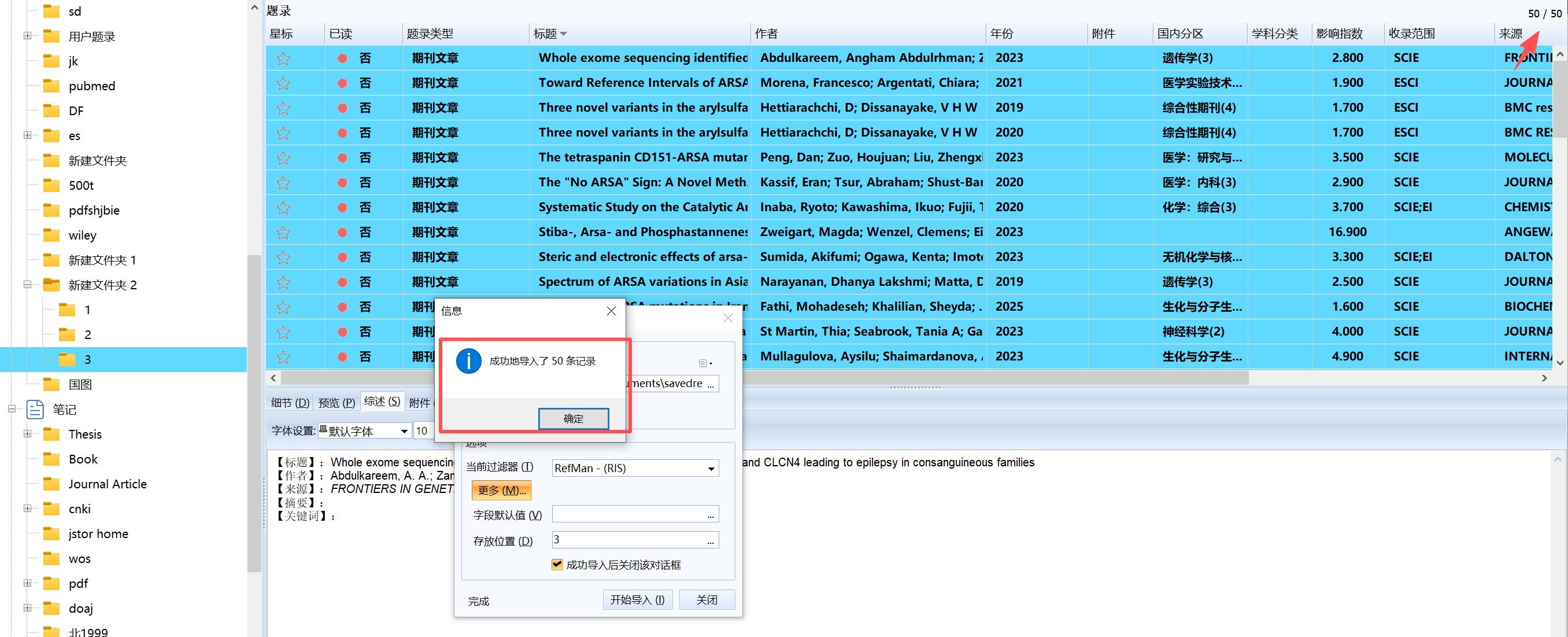Expand the pdf folder node
1568x637 pixels.
[x=27, y=583]
